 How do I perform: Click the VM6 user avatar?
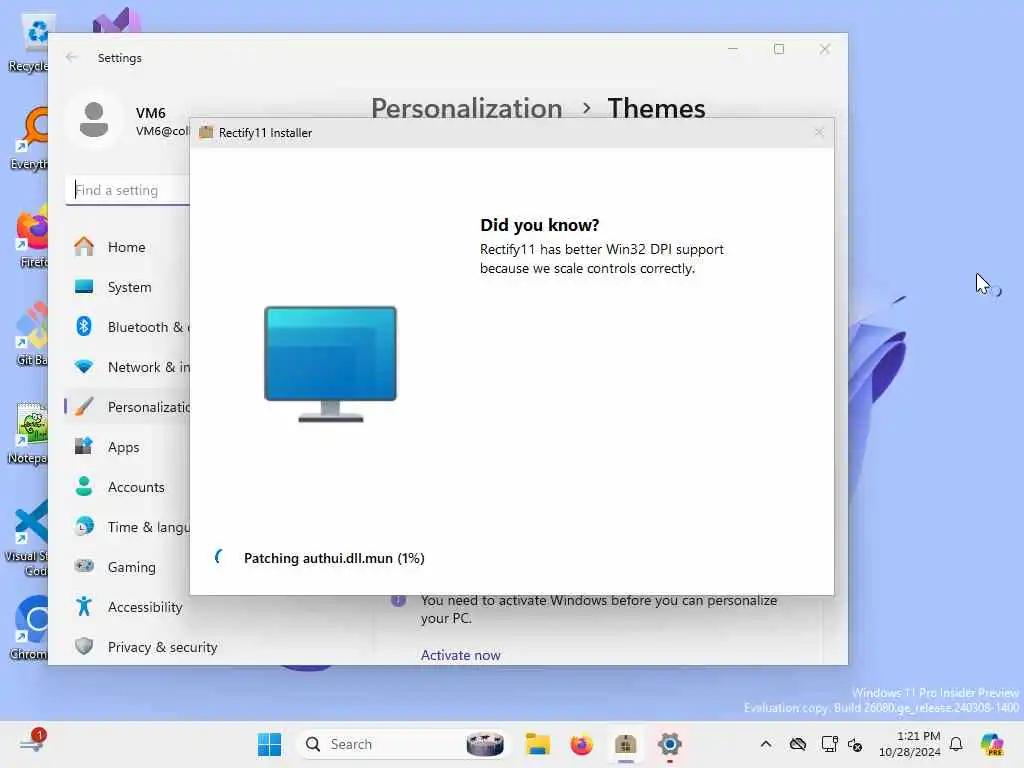94,120
